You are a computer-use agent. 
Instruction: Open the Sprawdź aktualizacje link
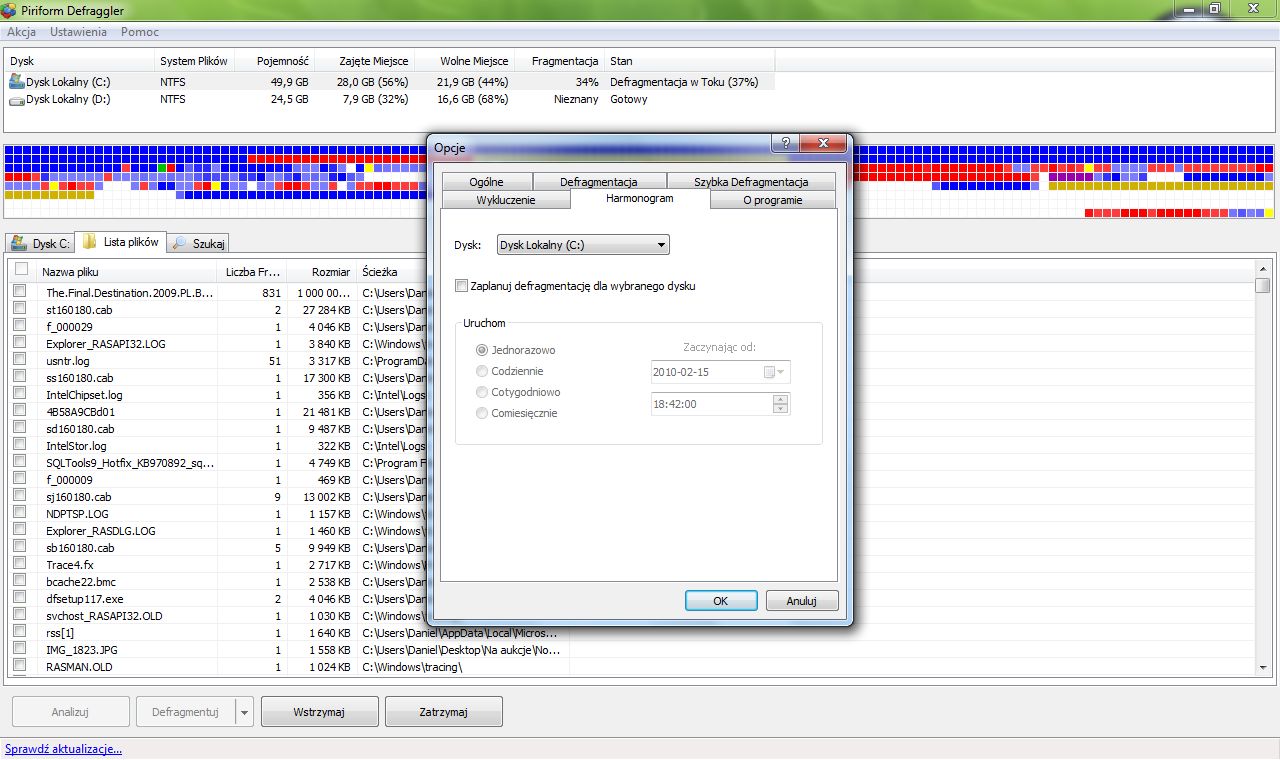(63, 748)
